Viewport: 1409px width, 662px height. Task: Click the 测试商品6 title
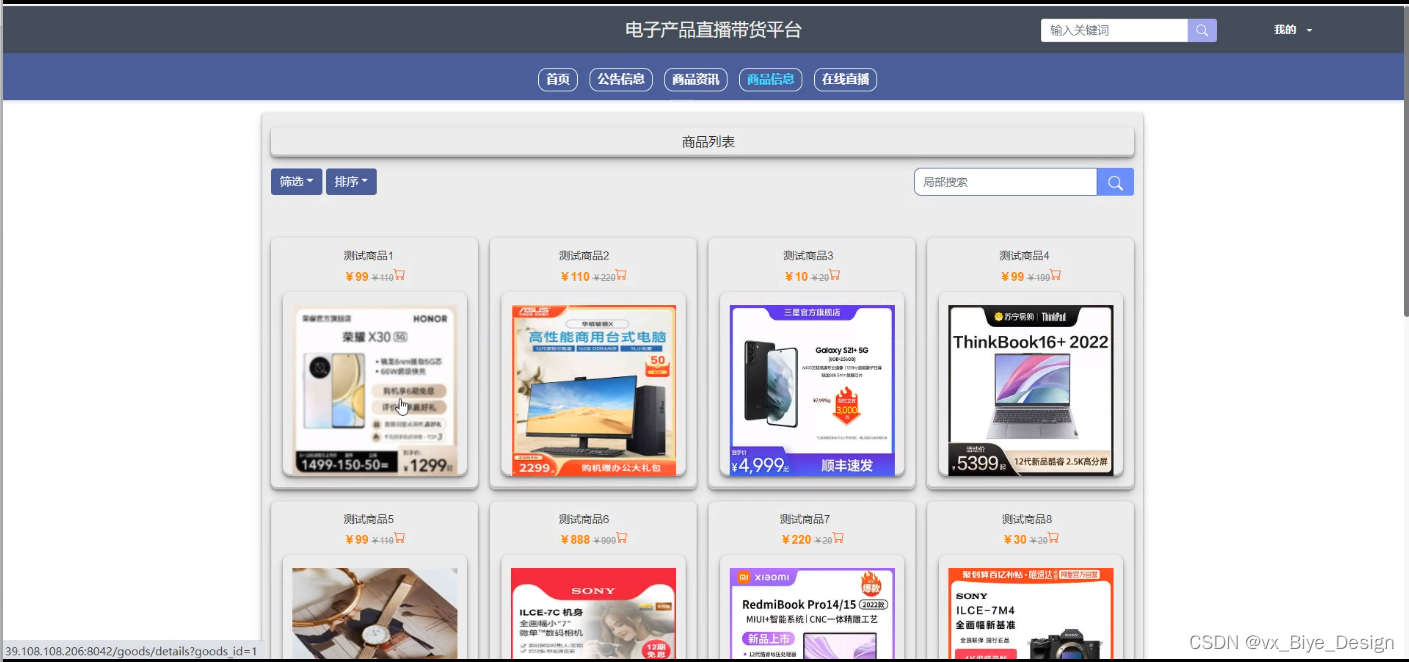point(584,519)
